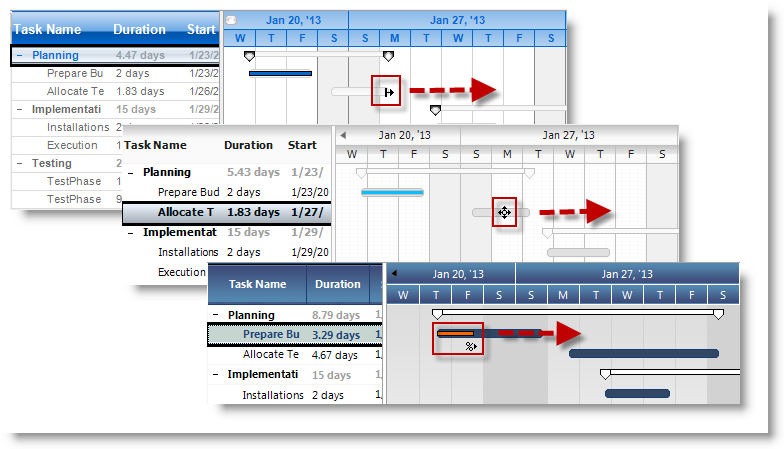Click the 4.67 days duration cell in the bottom Gantt
This screenshot has height=449, width=784.
pyautogui.click(x=335, y=355)
